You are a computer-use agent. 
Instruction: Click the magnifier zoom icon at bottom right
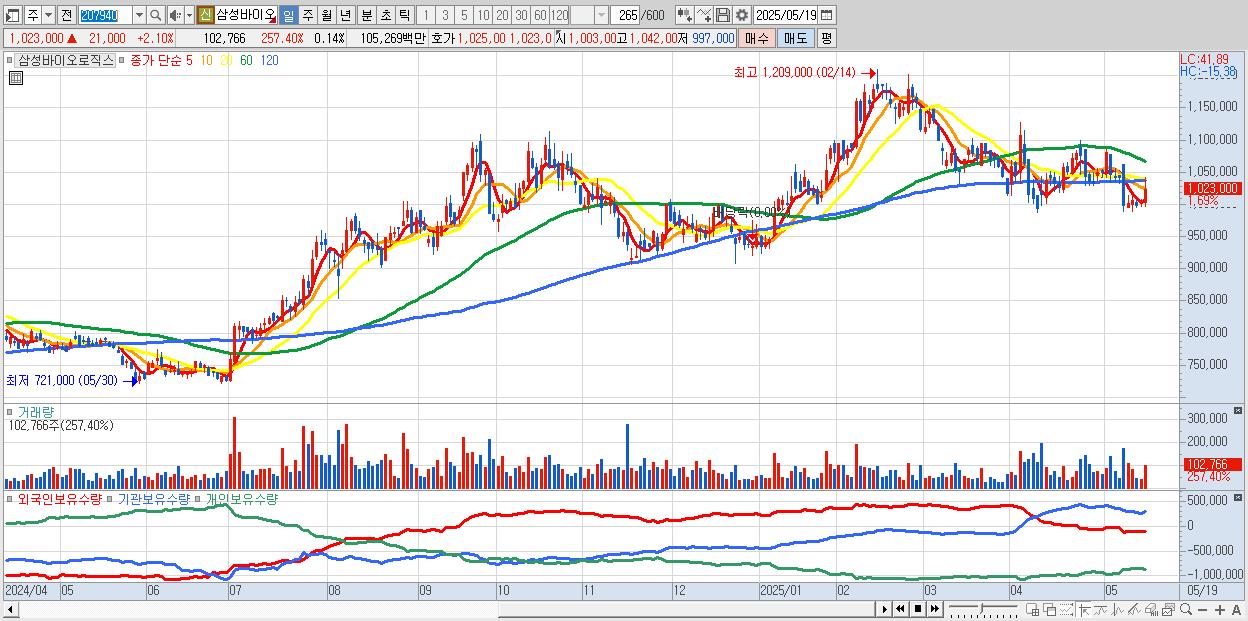pyautogui.click(x=1185, y=609)
